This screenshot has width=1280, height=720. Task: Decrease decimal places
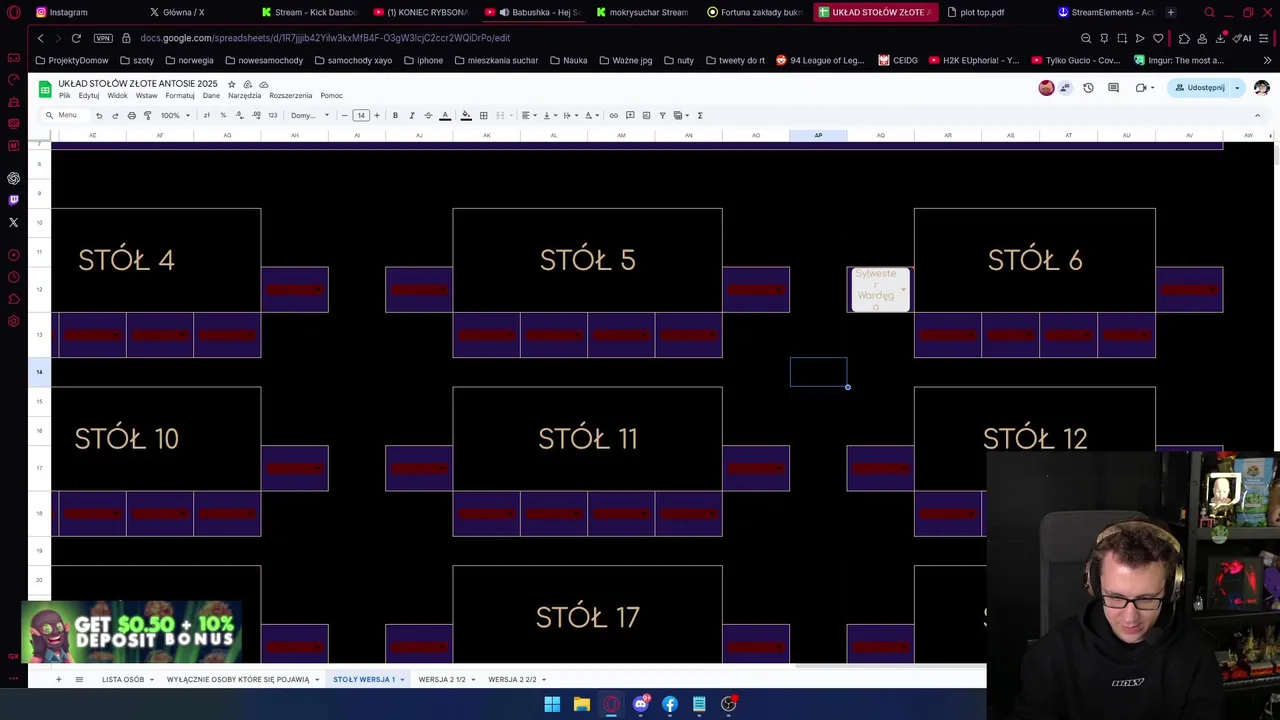(239, 115)
